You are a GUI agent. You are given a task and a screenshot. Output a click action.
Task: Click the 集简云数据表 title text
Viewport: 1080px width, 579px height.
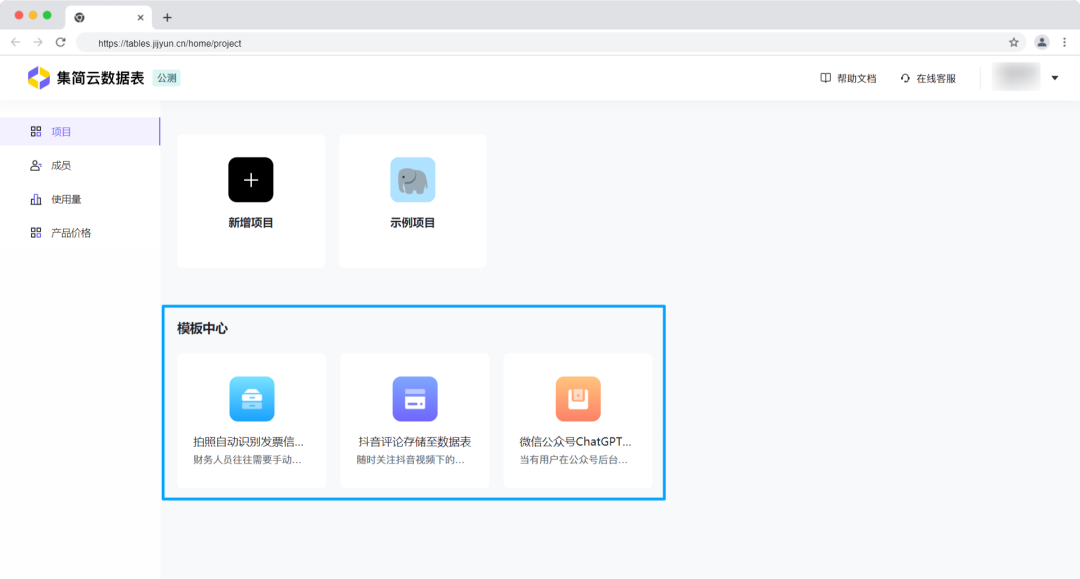[x=101, y=78]
